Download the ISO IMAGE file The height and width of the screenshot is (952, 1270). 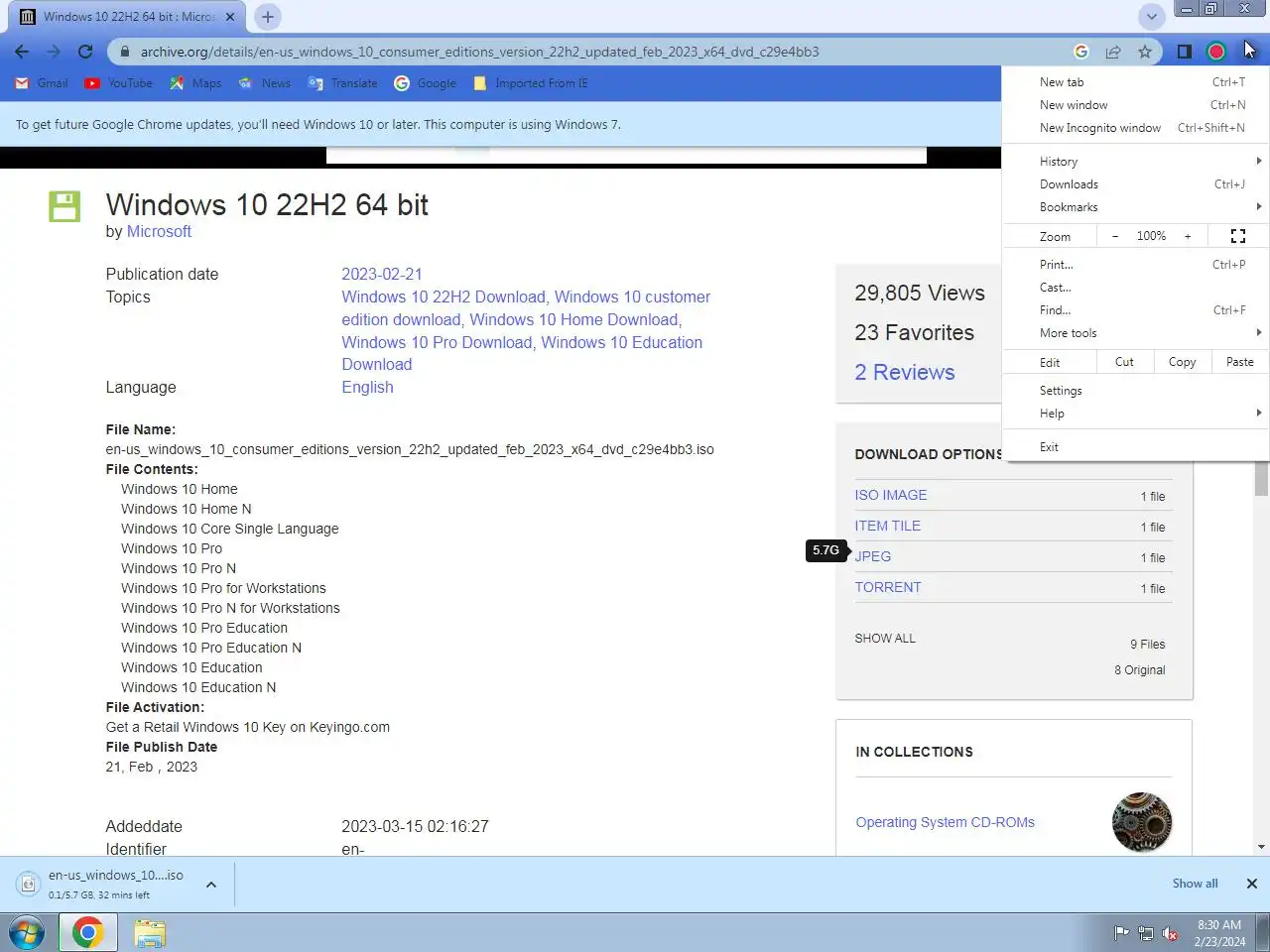pyautogui.click(x=891, y=495)
